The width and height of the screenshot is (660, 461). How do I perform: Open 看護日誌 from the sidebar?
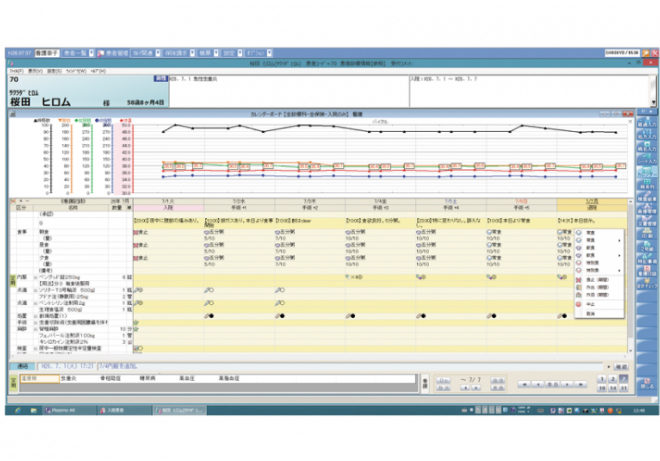647,271
